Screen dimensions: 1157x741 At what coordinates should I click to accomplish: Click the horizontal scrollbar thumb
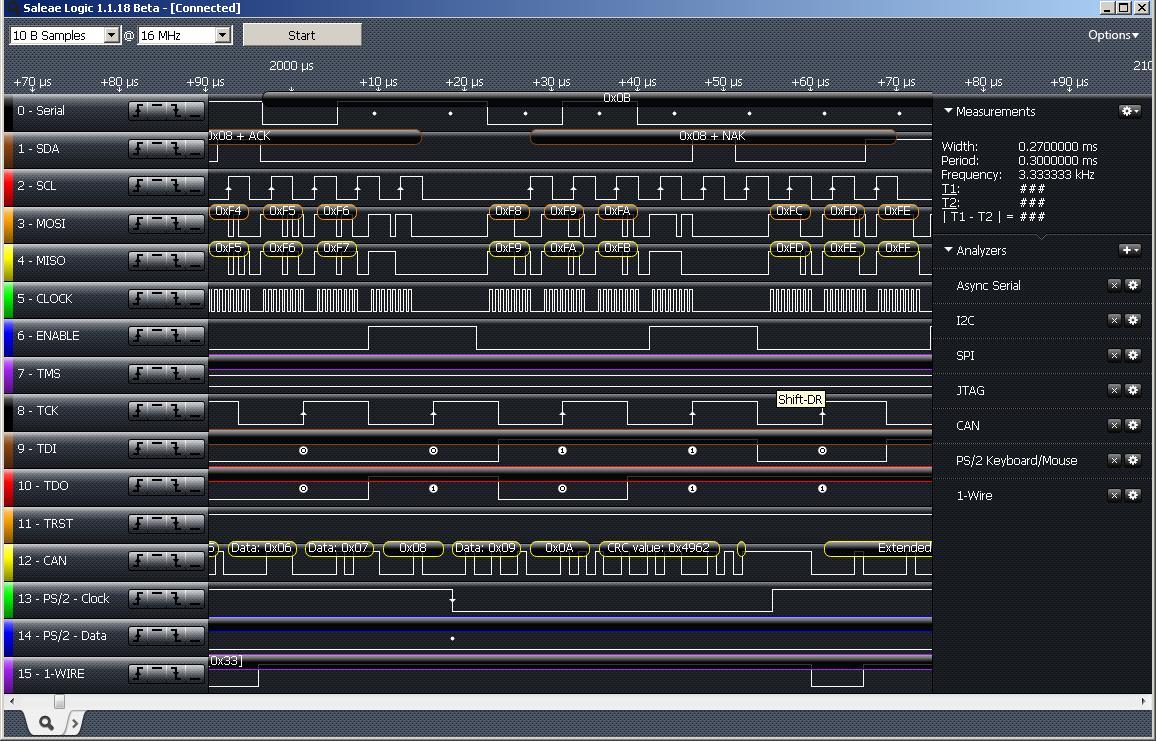[x=59, y=701]
